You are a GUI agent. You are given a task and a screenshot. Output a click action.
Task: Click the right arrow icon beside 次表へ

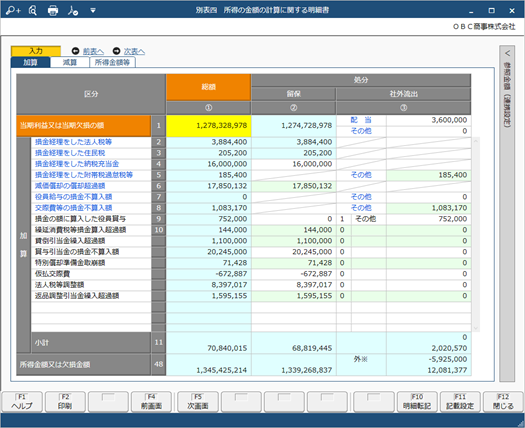click(116, 51)
